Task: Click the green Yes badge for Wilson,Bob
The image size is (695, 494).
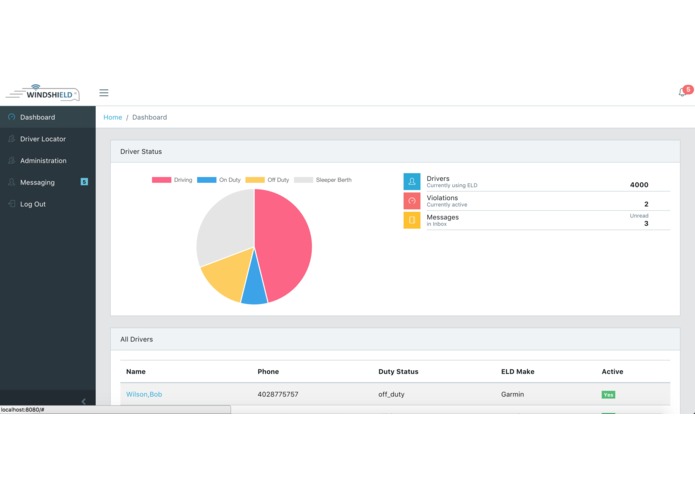Action: [x=608, y=395]
